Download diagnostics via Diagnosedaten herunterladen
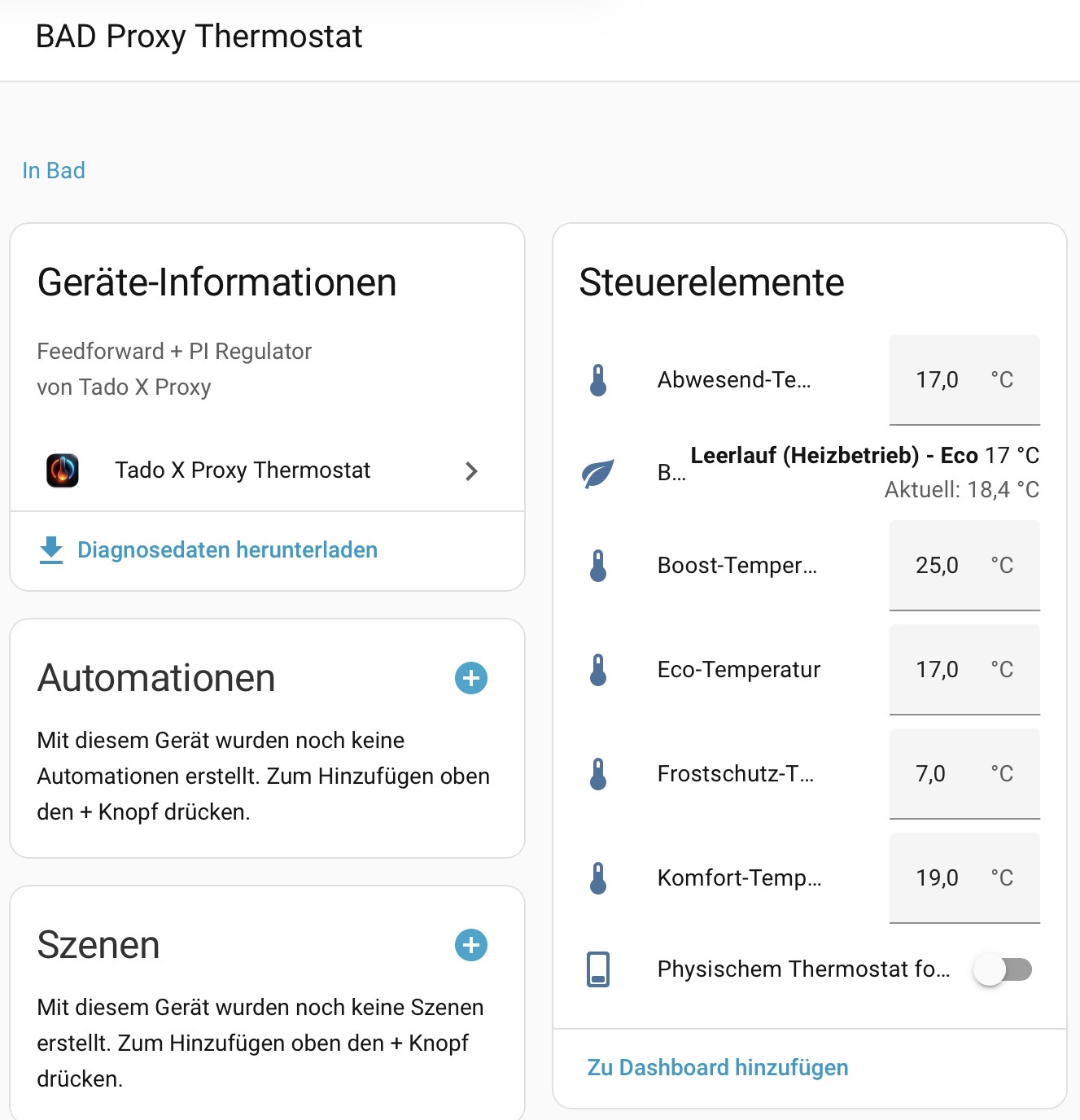The image size is (1080, 1120). pos(227,550)
